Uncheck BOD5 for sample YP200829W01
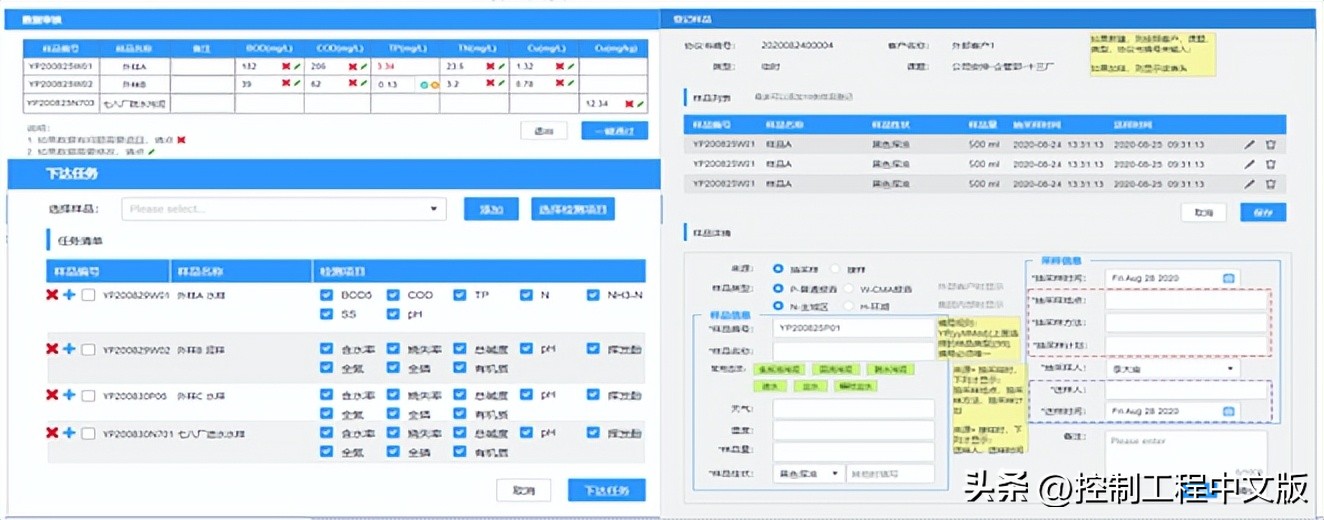The image size is (1324, 520). [x=326, y=295]
